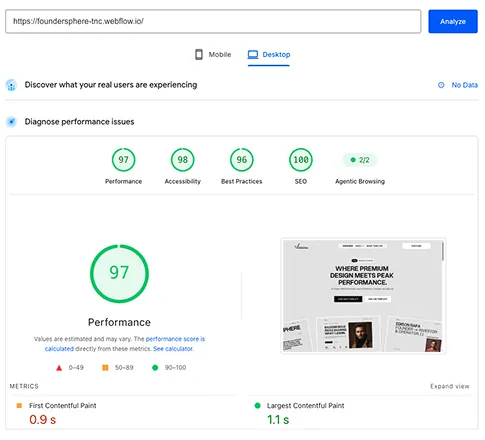This screenshot has height=440, width=485.
Task: Click the desktop laptop icon
Action: [253, 54]
